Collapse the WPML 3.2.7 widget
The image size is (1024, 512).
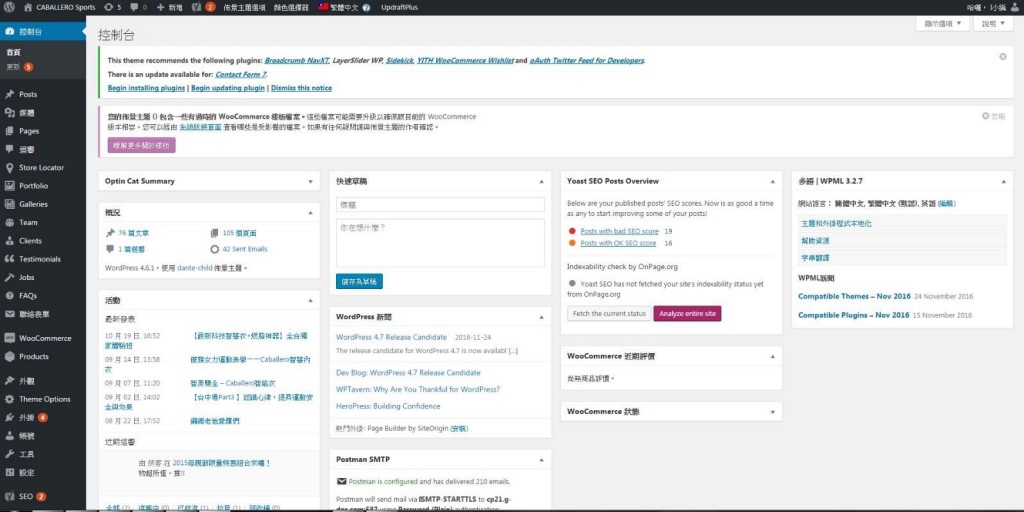pyautogui.click(x=1004, y=182)
